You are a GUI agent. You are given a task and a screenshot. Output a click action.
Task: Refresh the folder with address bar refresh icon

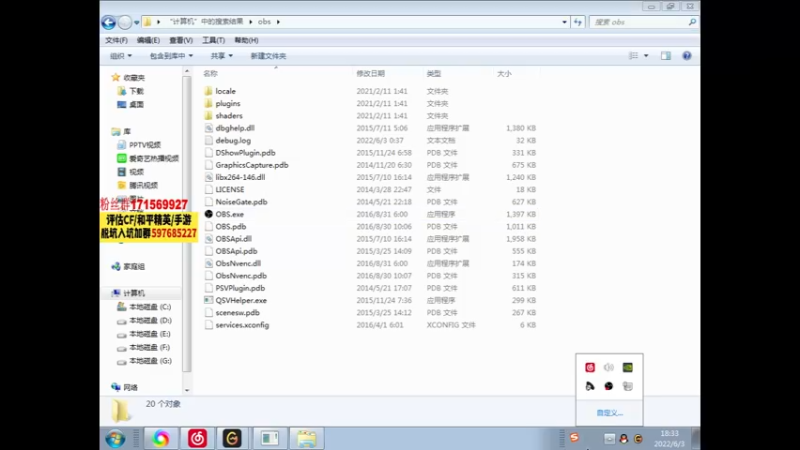[x=578, y=22]
